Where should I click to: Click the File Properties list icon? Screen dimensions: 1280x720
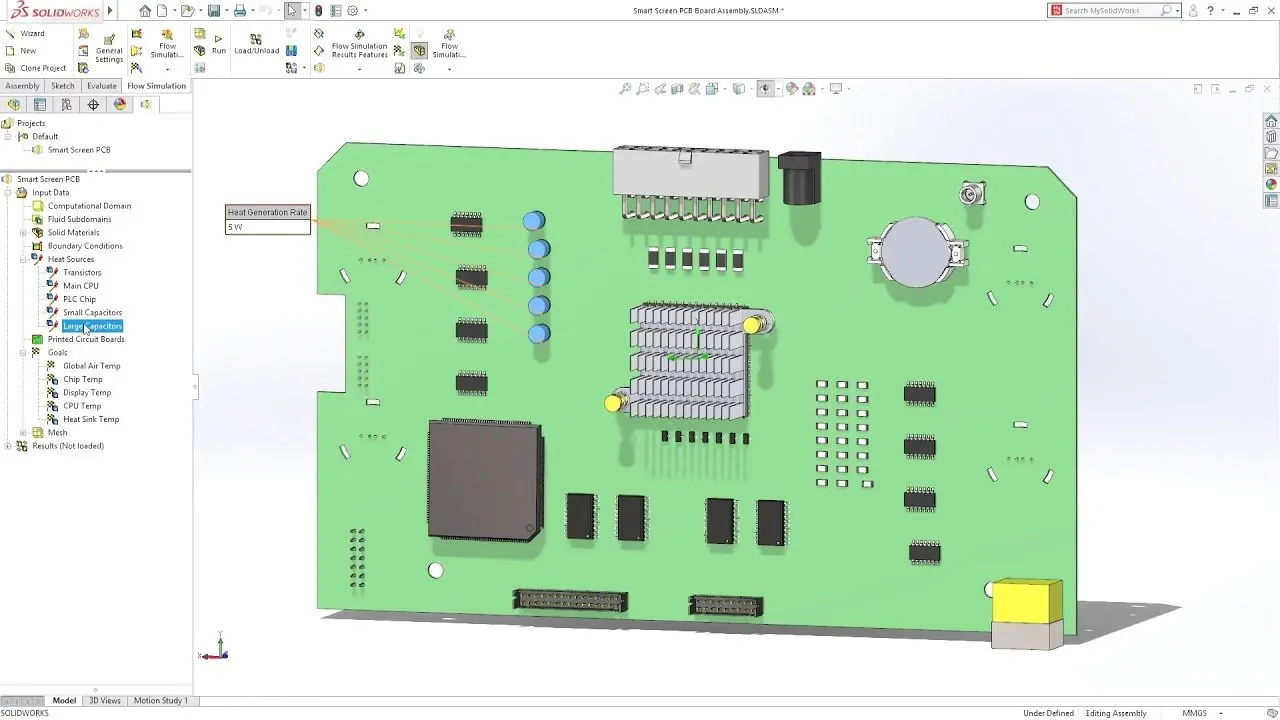[x=336, y=11]
